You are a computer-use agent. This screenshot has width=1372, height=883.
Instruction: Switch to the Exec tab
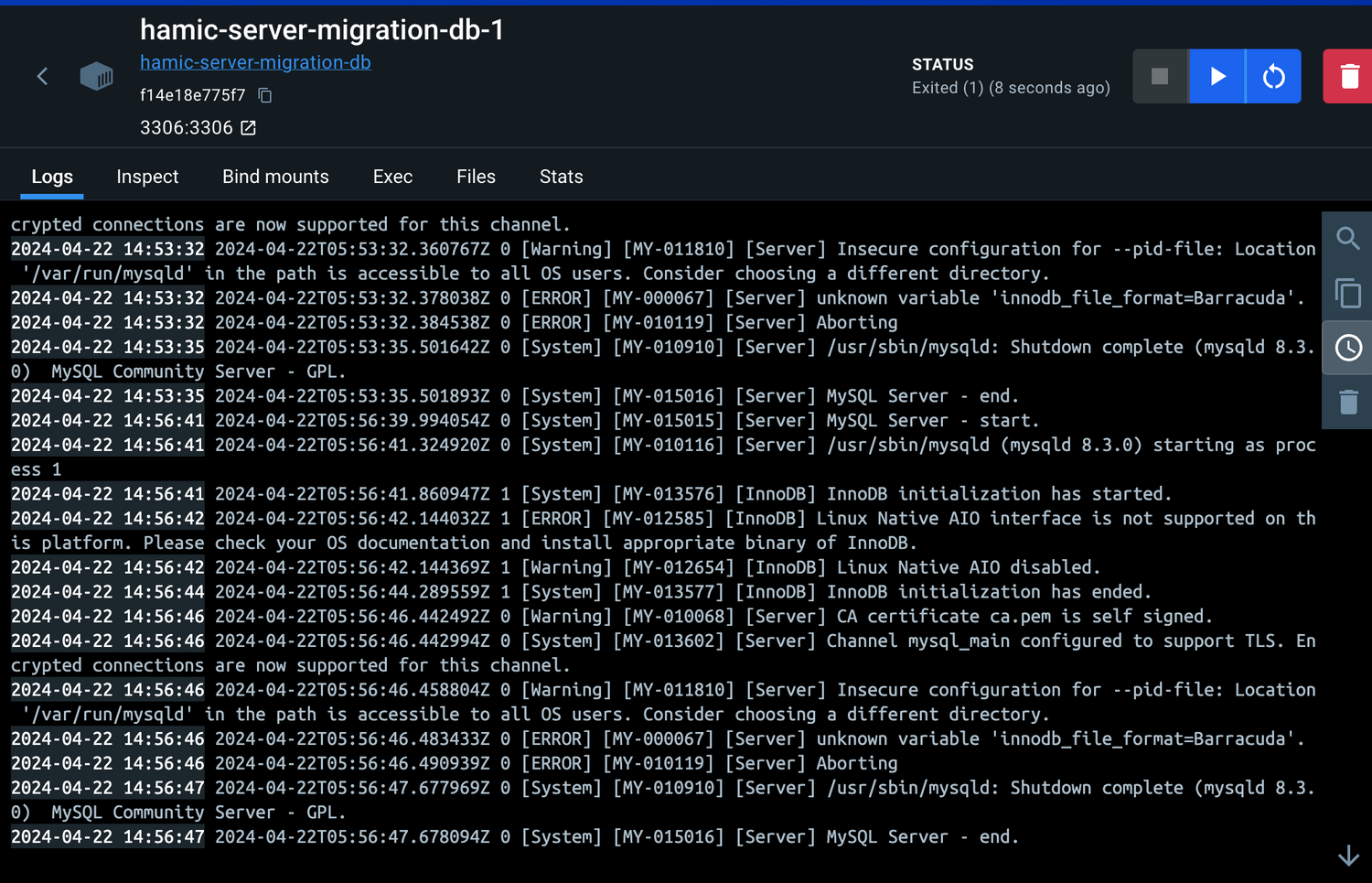click(x=392, y=177)
